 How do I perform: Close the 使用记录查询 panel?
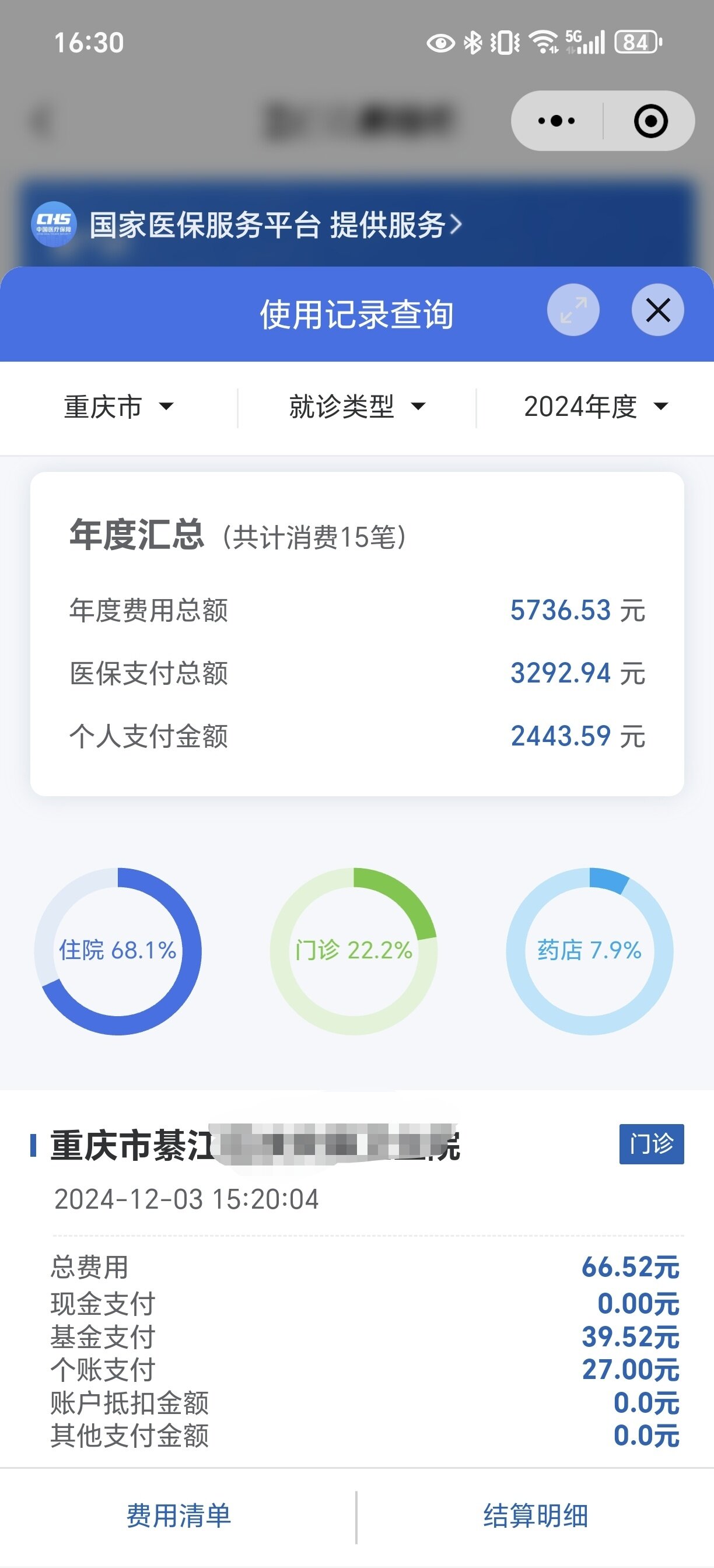click(x=657, y=310)
